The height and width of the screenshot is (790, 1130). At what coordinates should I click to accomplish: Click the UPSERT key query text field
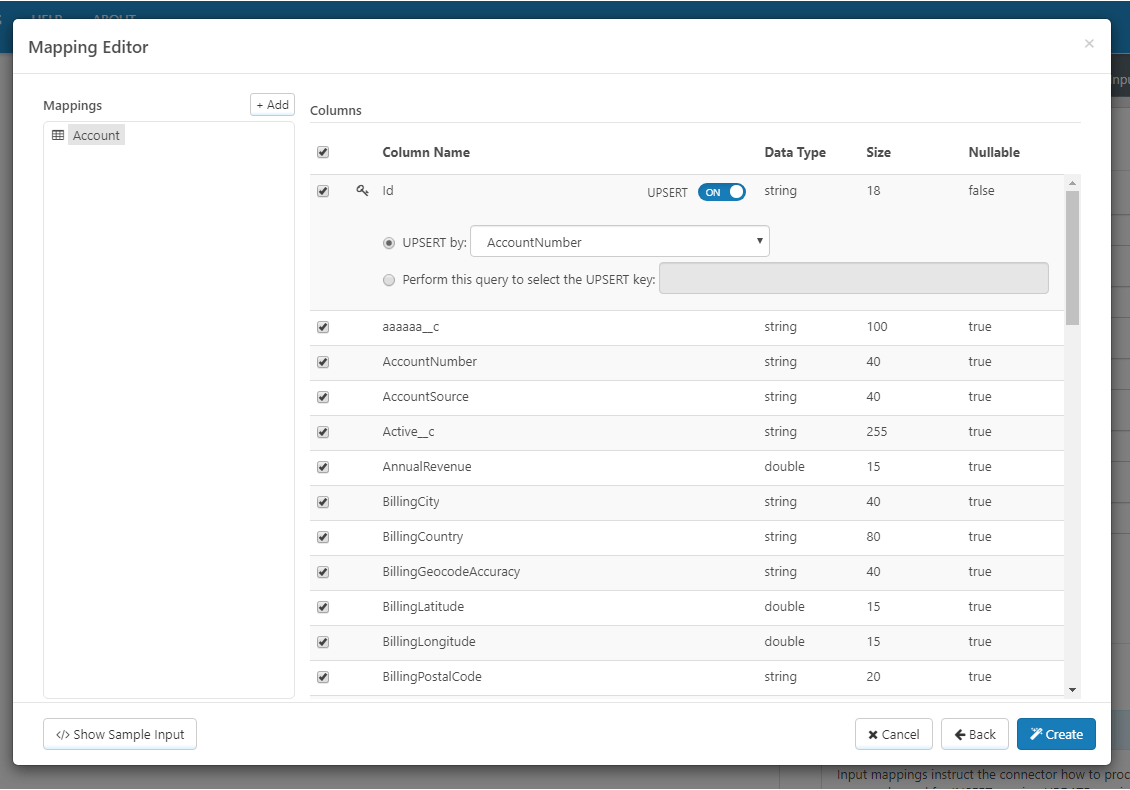[853, 279]
